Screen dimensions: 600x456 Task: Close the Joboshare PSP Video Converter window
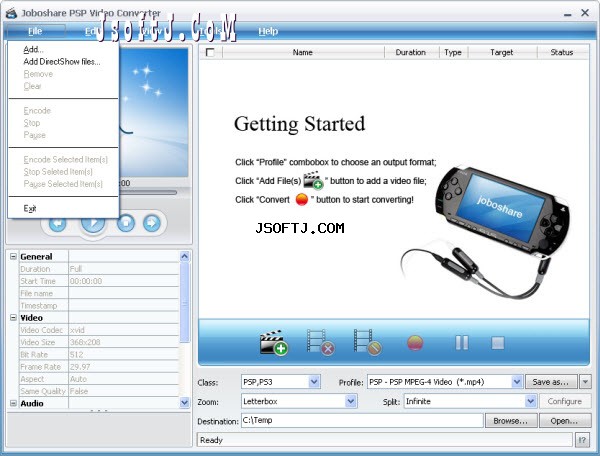[585, 13]
